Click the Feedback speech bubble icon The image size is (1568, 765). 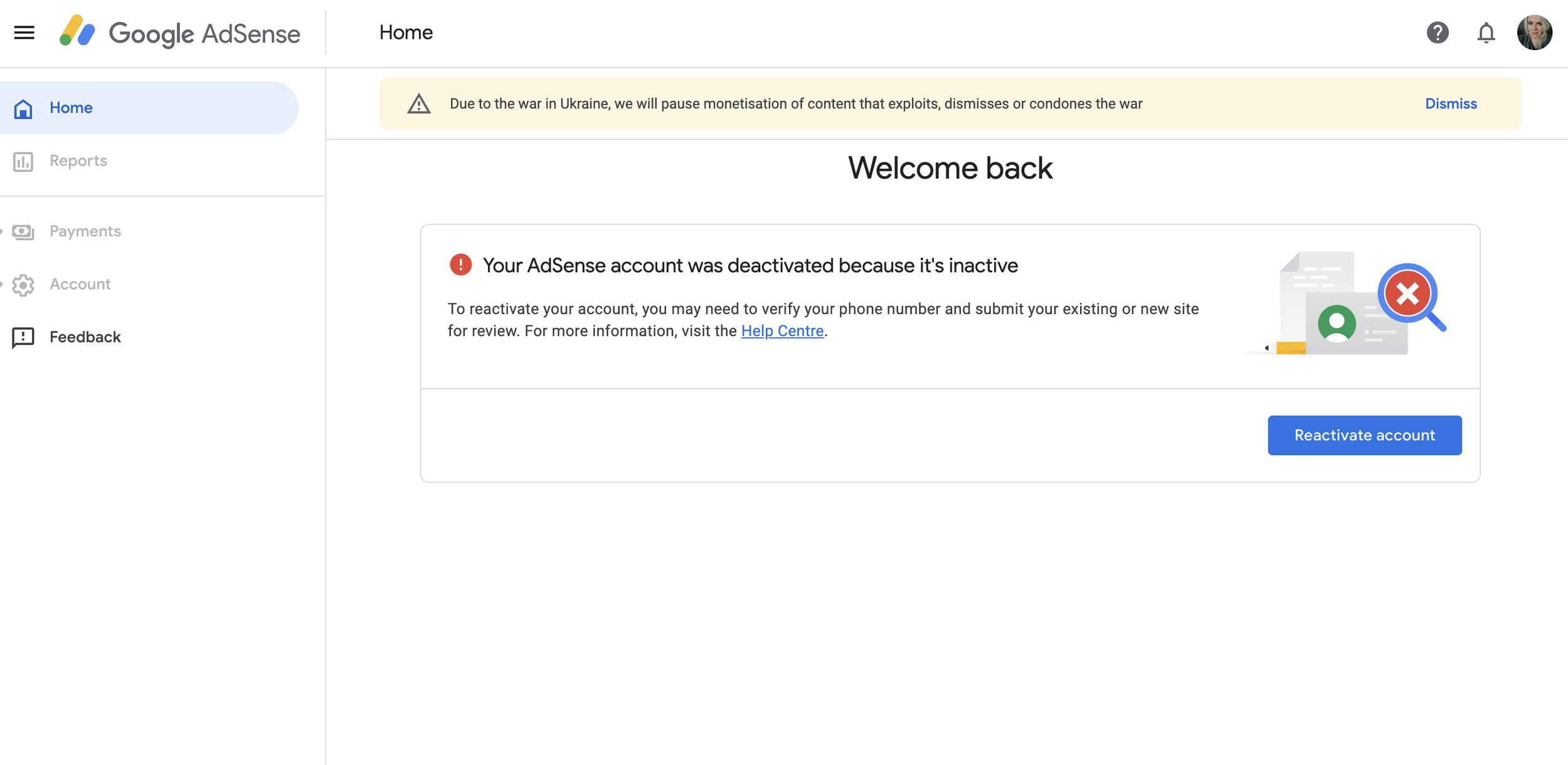pyautogui.click(x=23, y=337)
